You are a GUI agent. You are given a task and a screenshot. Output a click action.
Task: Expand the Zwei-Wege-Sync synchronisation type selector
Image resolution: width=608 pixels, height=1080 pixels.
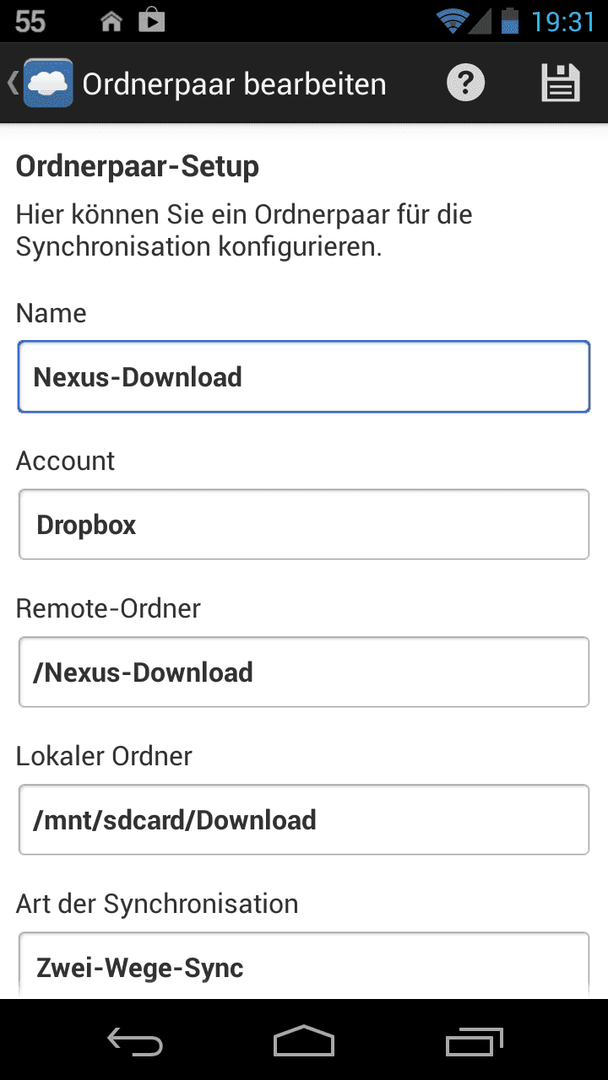click(304, 966)
